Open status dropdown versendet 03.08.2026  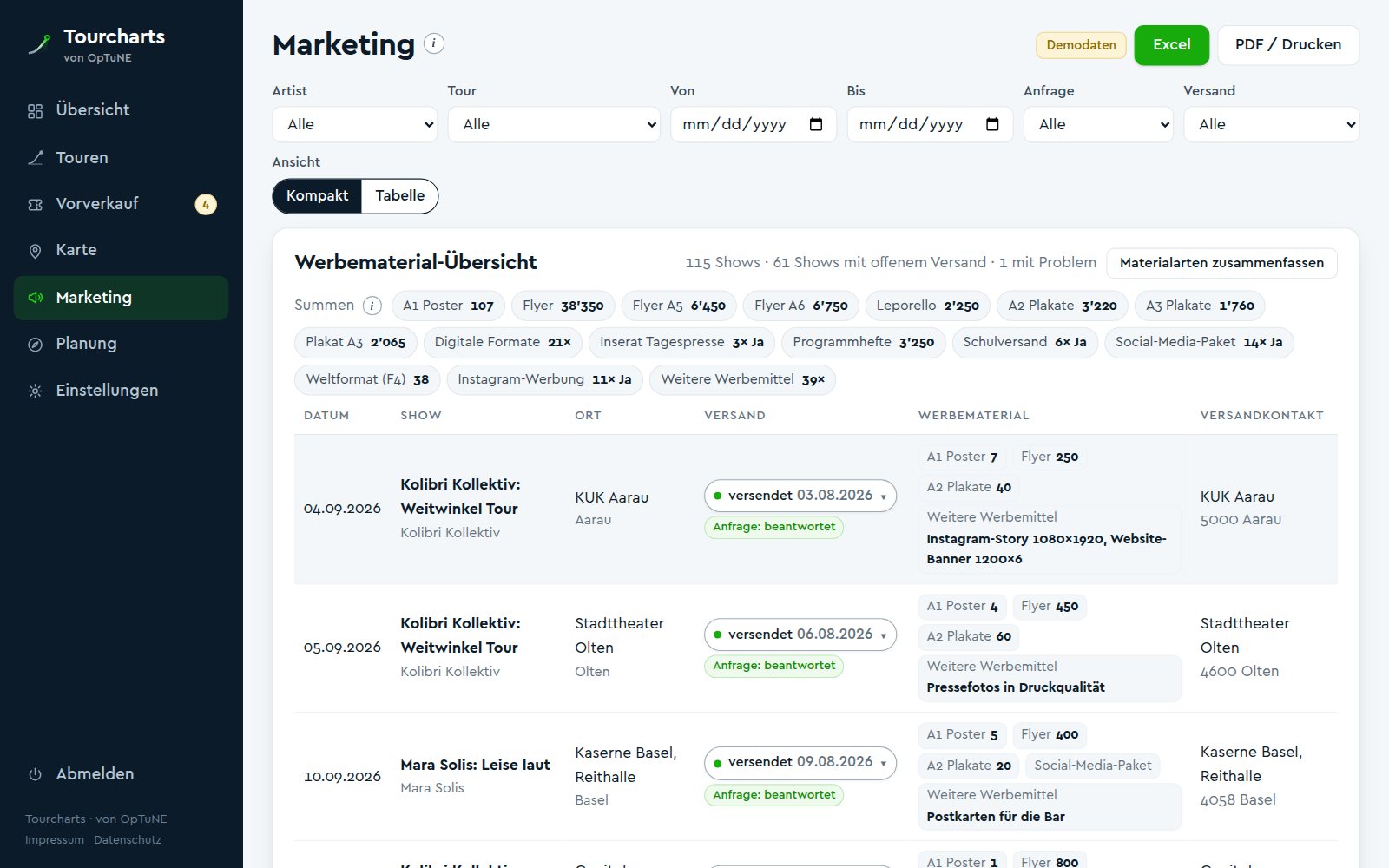point(800,496)
